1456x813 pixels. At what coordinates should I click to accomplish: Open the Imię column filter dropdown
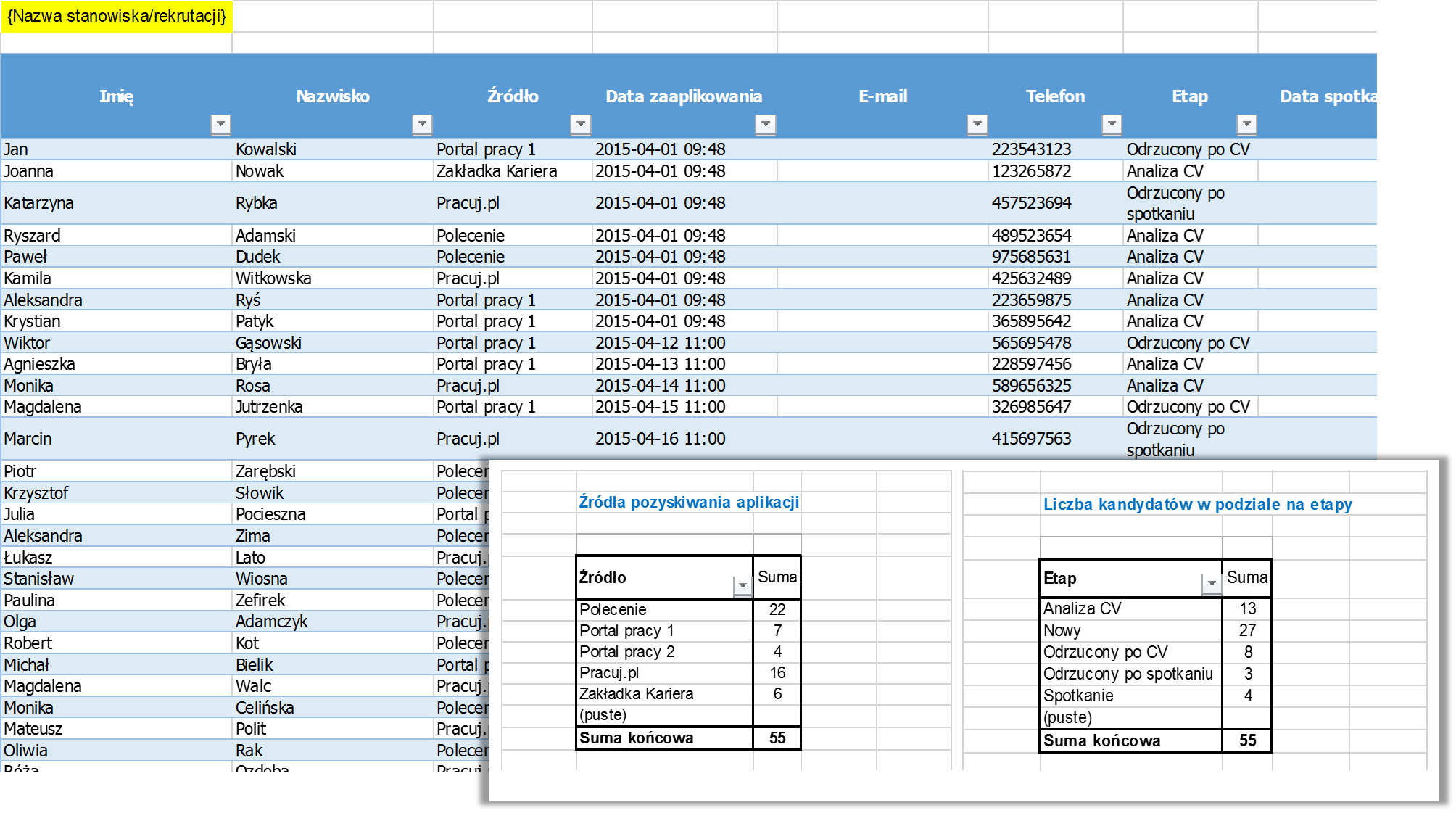pyautogui.click(x=220, y=124)
